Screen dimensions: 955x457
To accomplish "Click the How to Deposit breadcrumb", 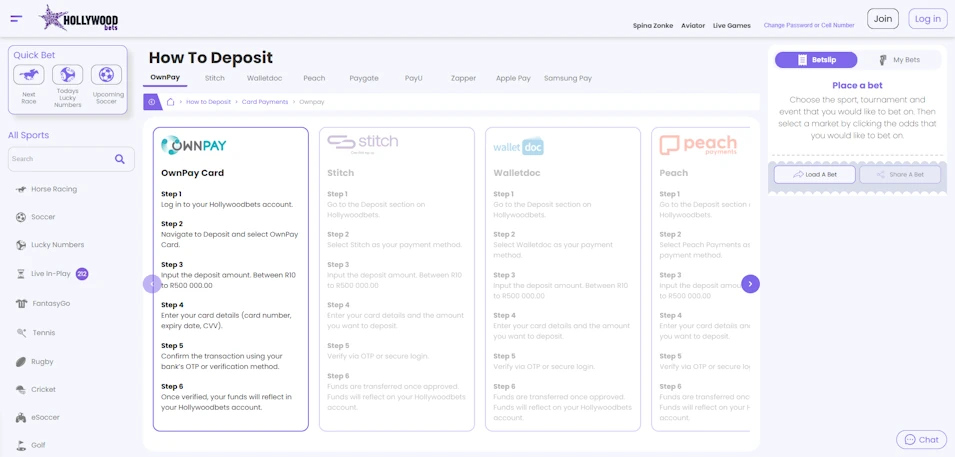I will coord(208,102).
